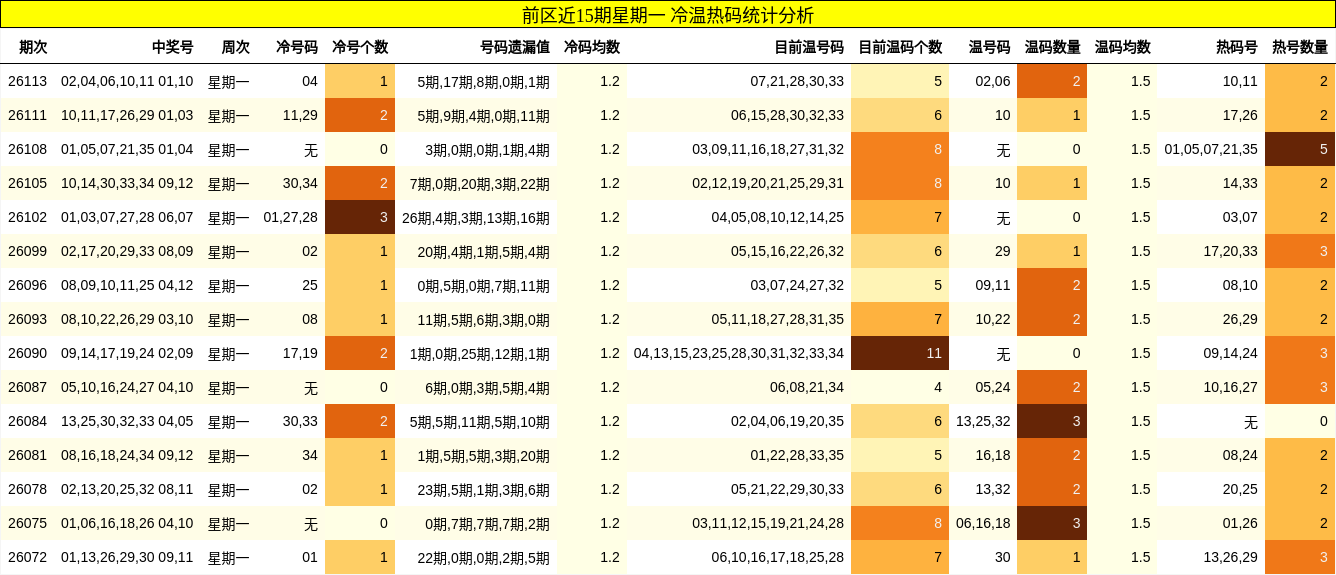Viewport: 1336px width, 575px height.
Task: Select the 目前温号码 column header
Action: pos(809,47)
